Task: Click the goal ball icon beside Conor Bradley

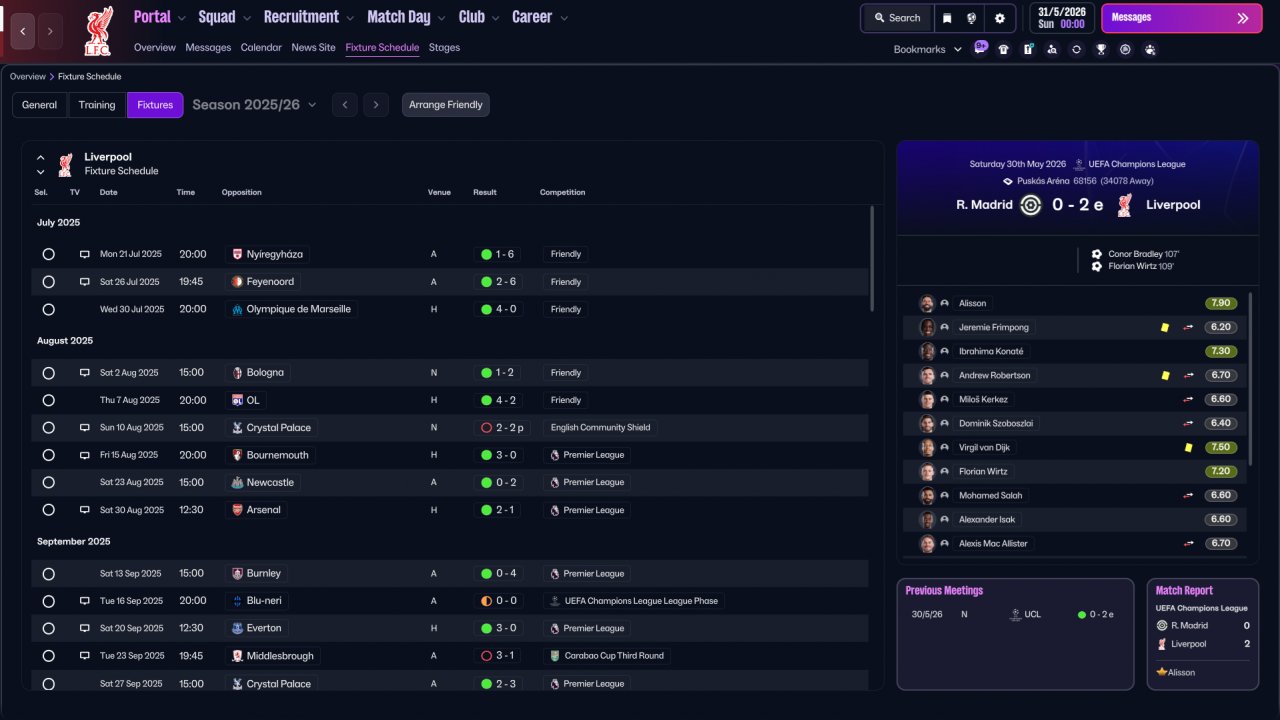Action: pyautogui.click(x=1097, y=254)
